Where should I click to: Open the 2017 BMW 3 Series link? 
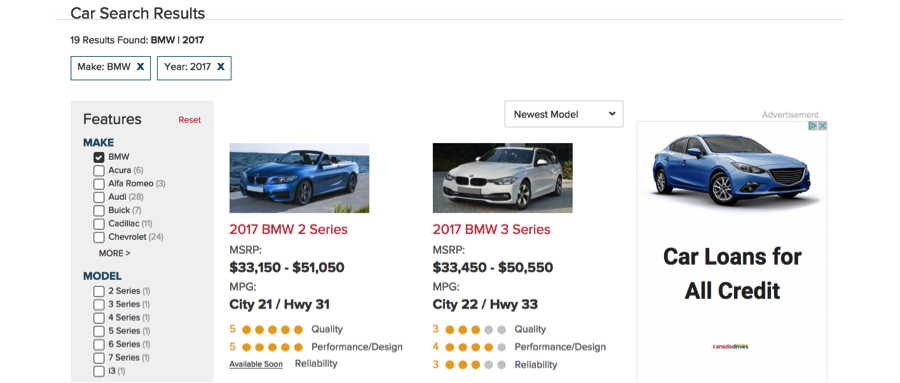(491, 230)
